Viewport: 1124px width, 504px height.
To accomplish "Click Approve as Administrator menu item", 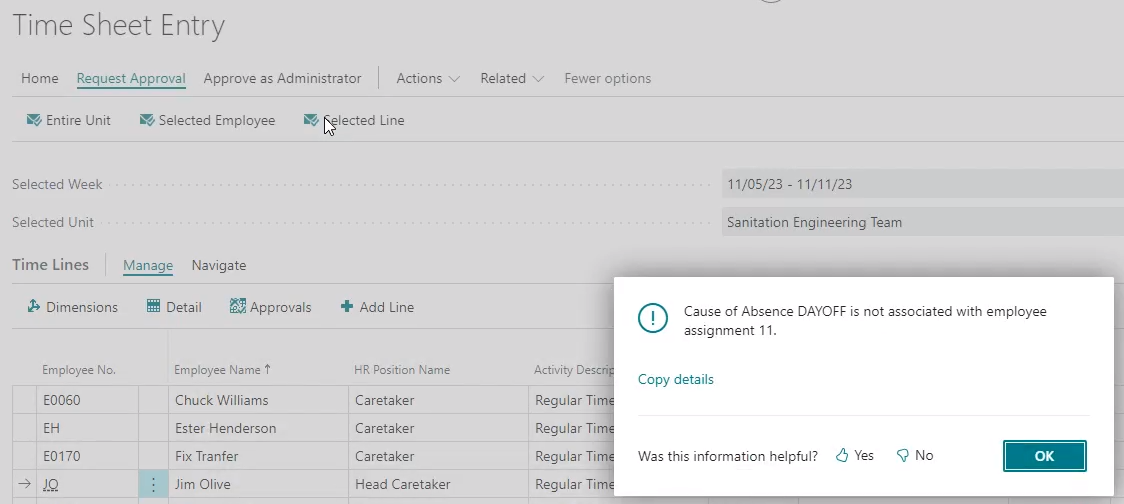I will (x=282, y=78).
